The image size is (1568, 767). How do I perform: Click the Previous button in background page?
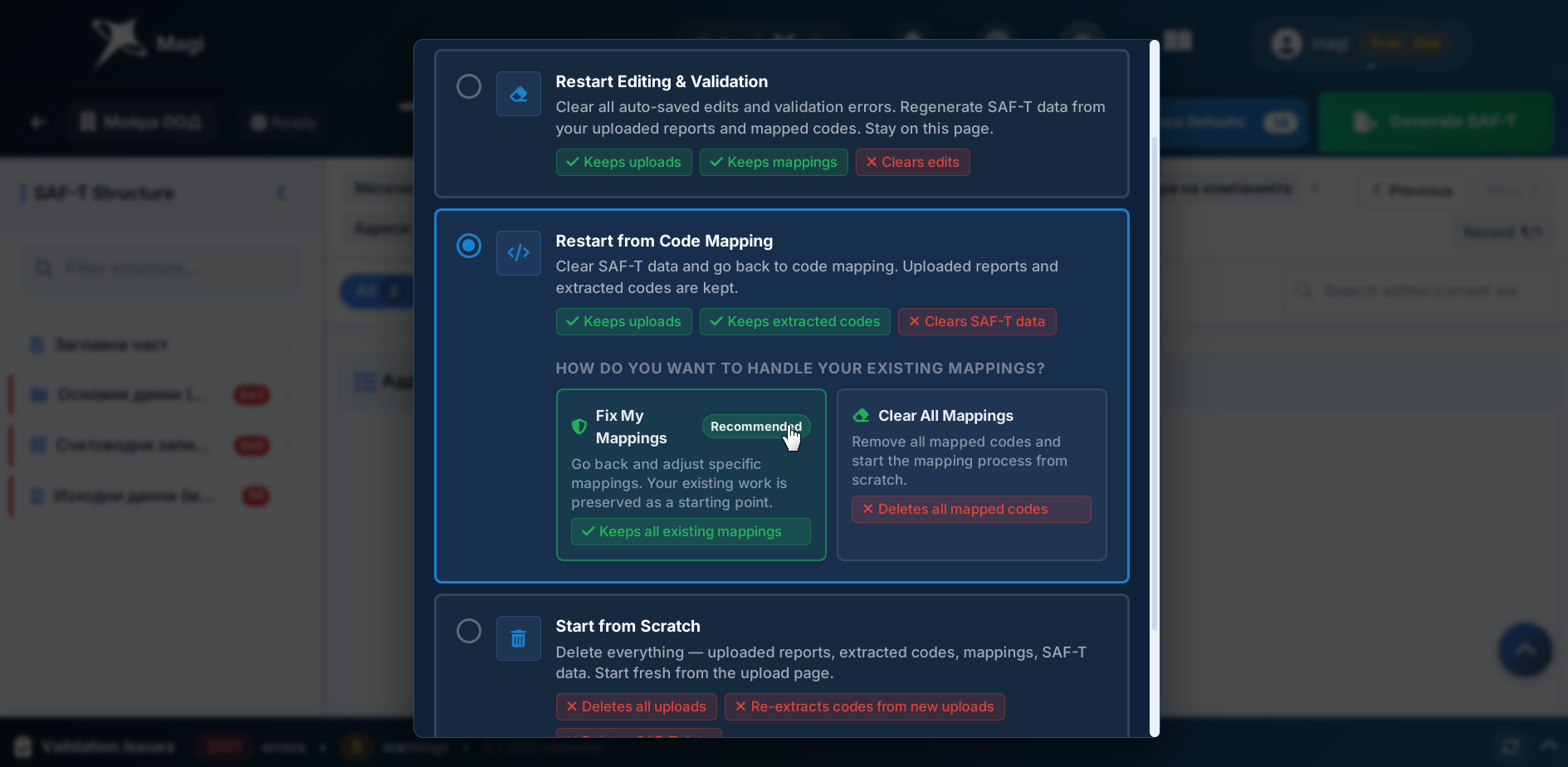[1414, 190]
